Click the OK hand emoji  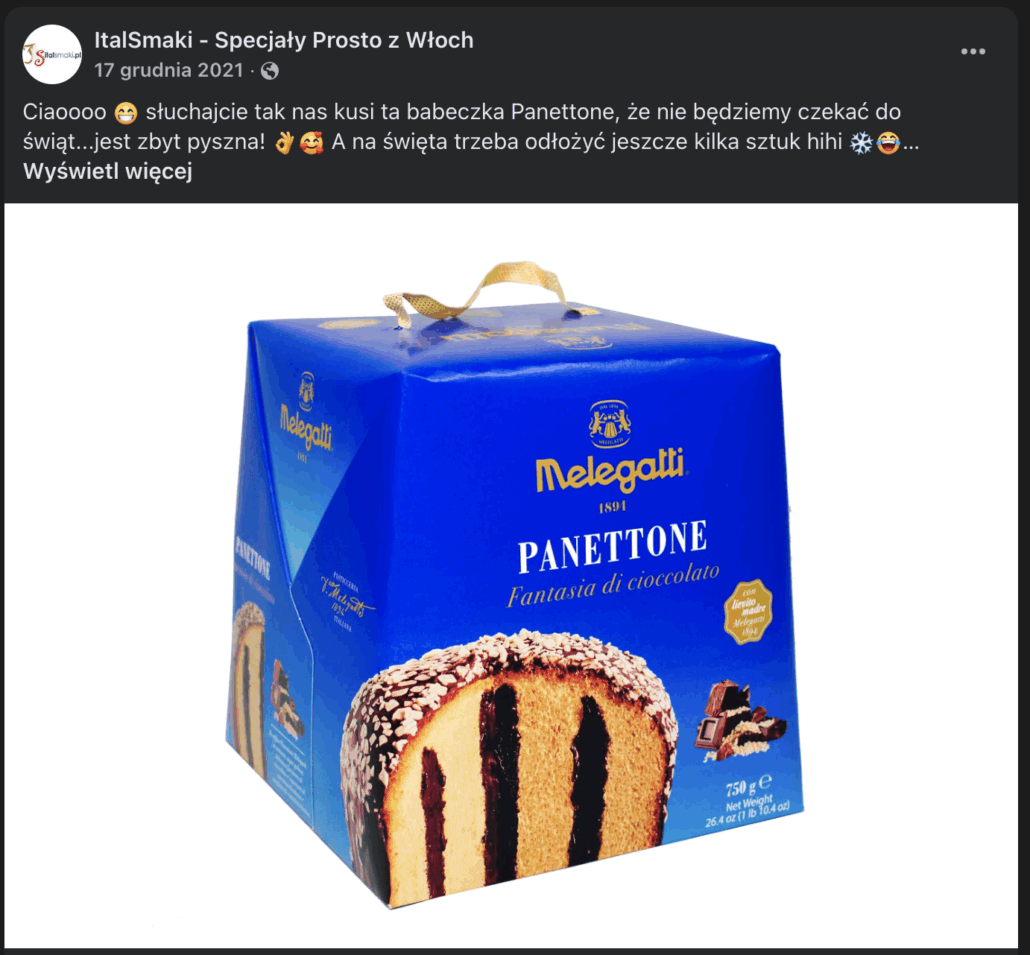[x=284, y=143]
